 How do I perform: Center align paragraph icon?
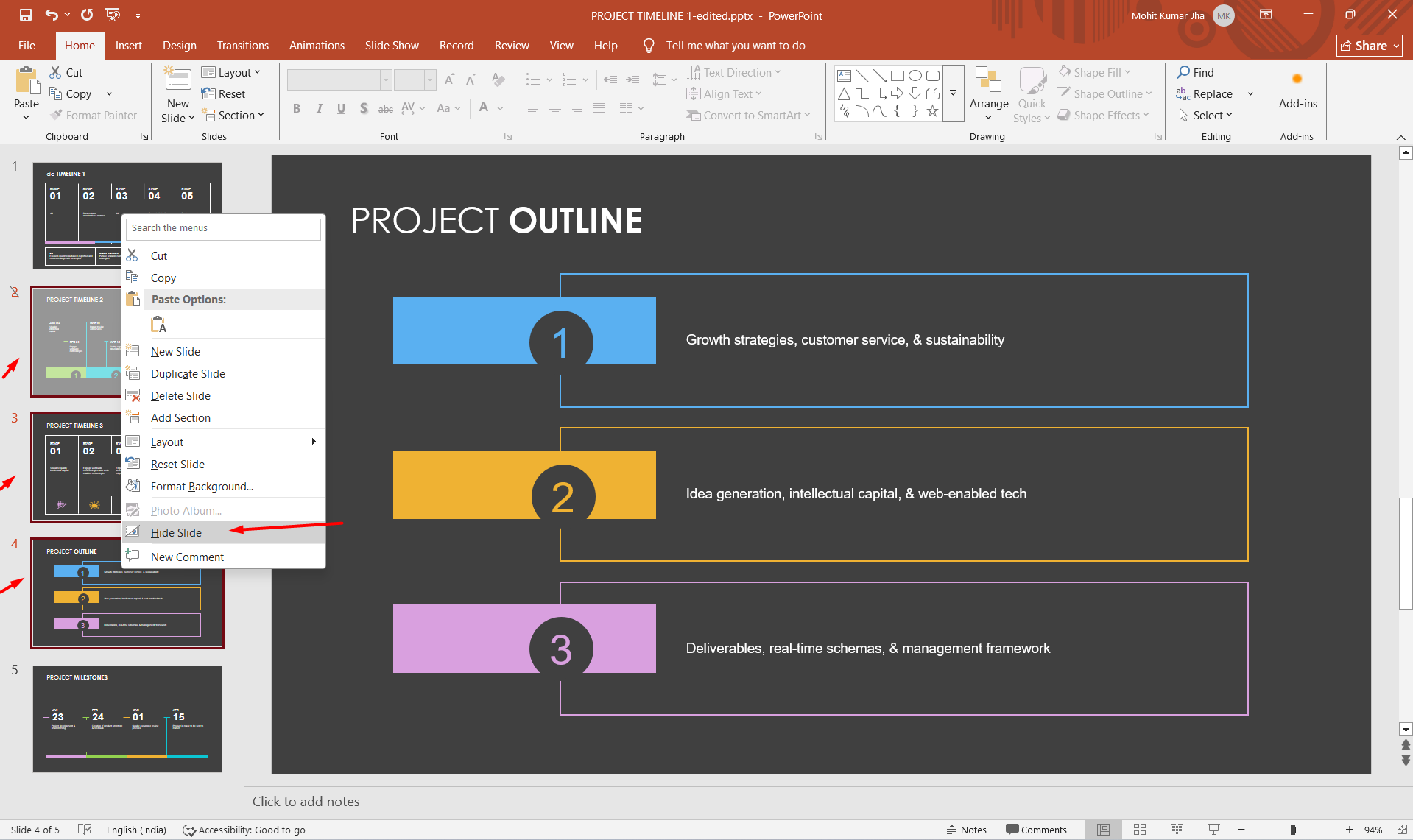click(555, 108)
